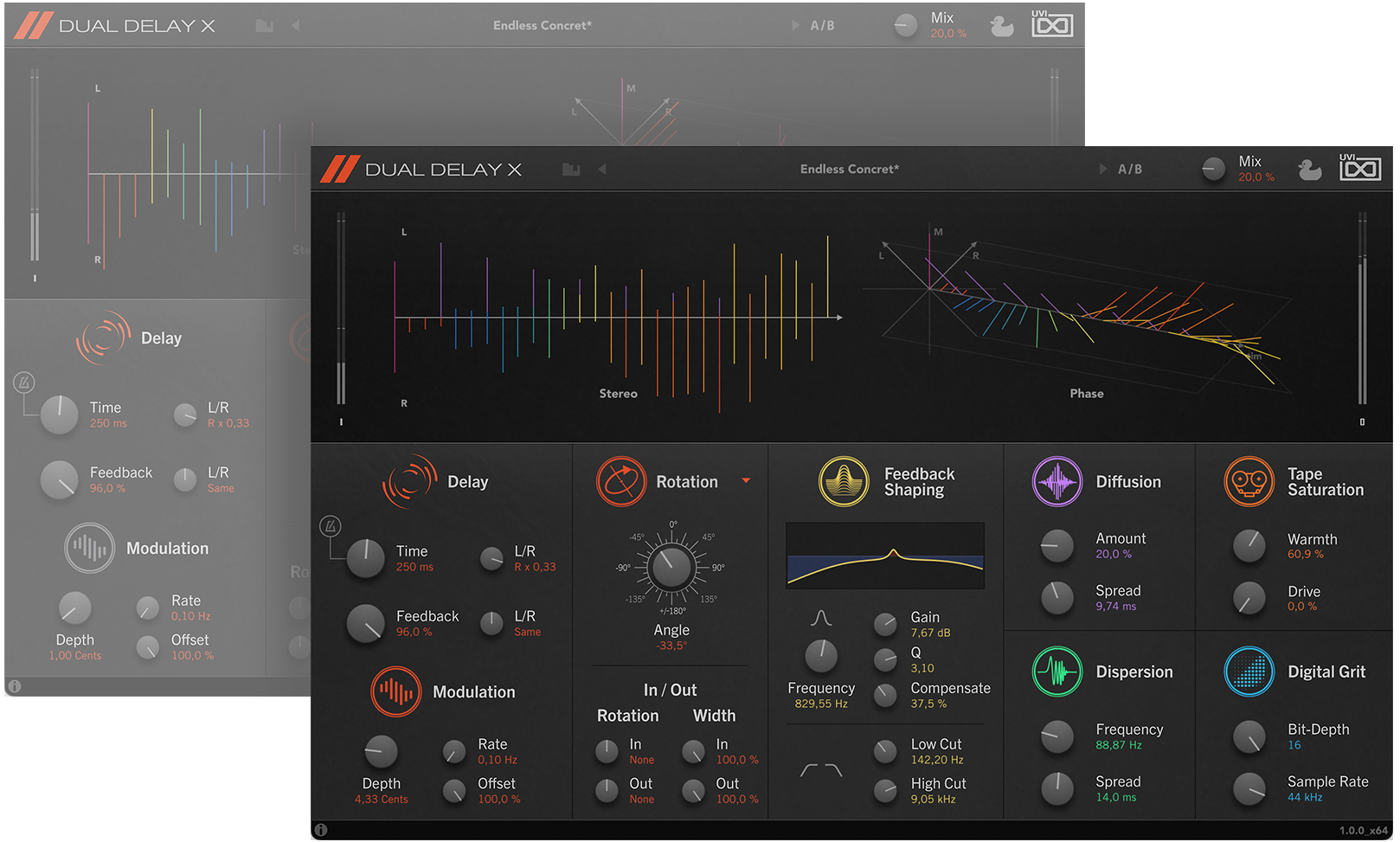
Task: Click the Diffusion Spread knob
Action: pyautogui.click(x=1056, y=598)
